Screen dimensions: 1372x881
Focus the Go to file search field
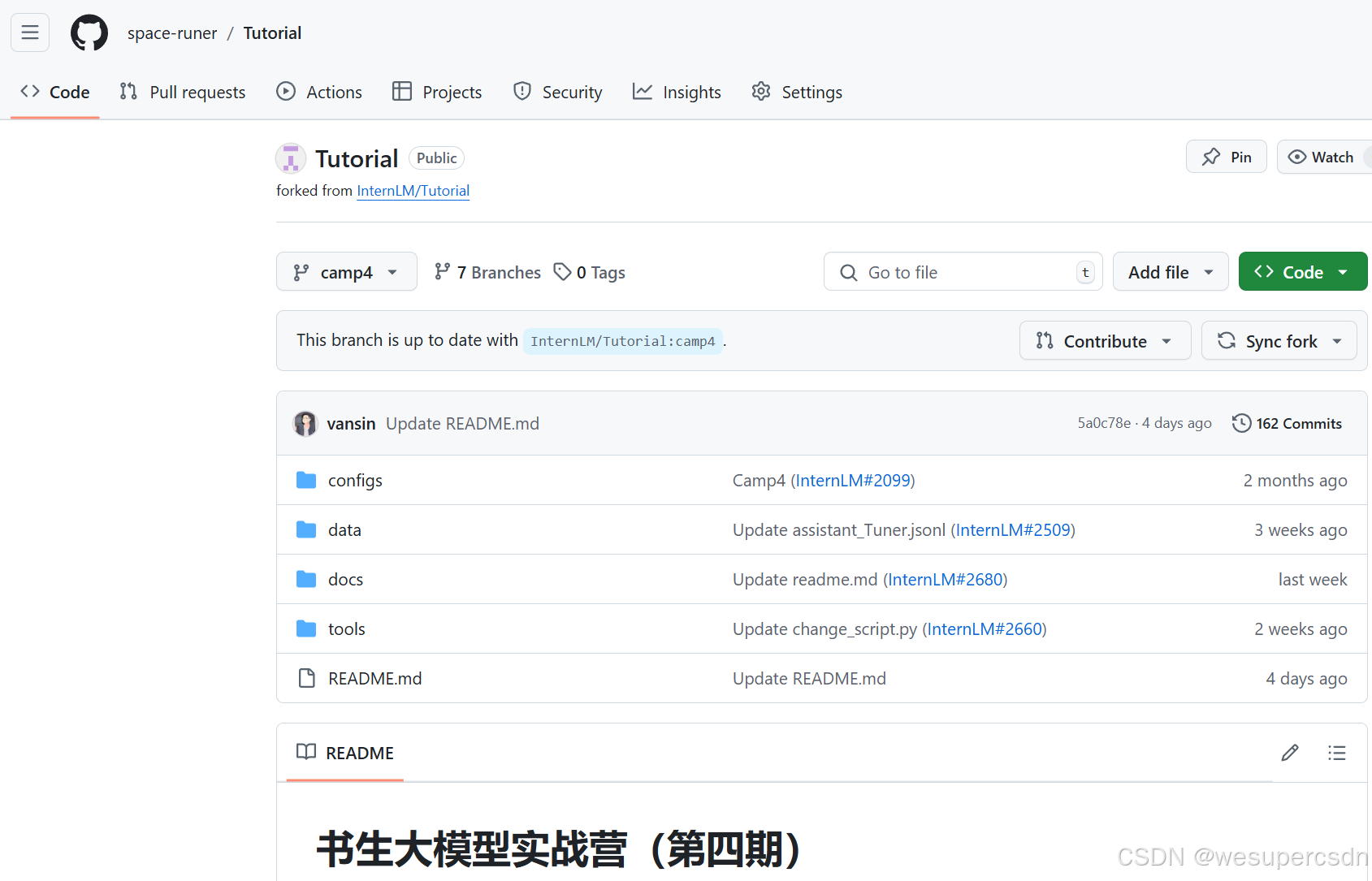[963, 272]
